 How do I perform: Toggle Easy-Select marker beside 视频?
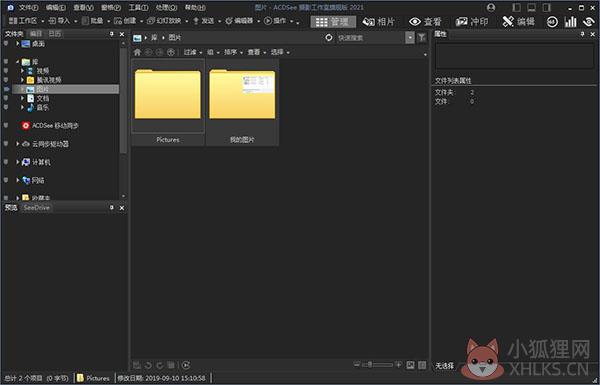tap(6, 71)
